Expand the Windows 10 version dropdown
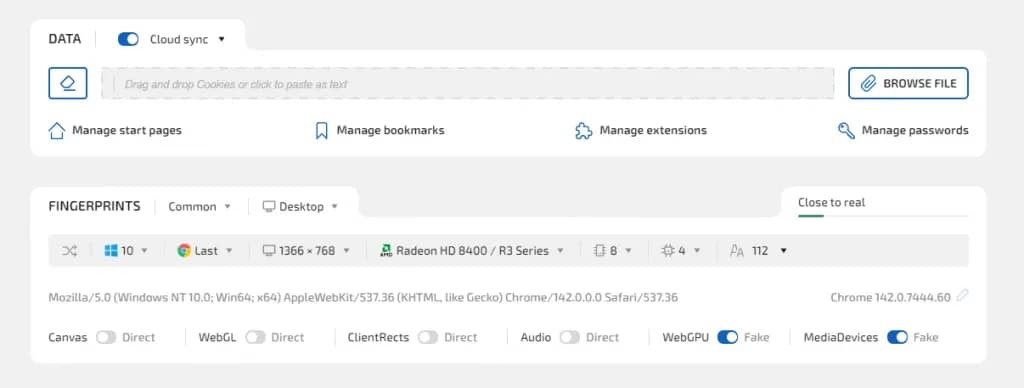The width and height of the screenshot is (1024, 388). (126, 251)
